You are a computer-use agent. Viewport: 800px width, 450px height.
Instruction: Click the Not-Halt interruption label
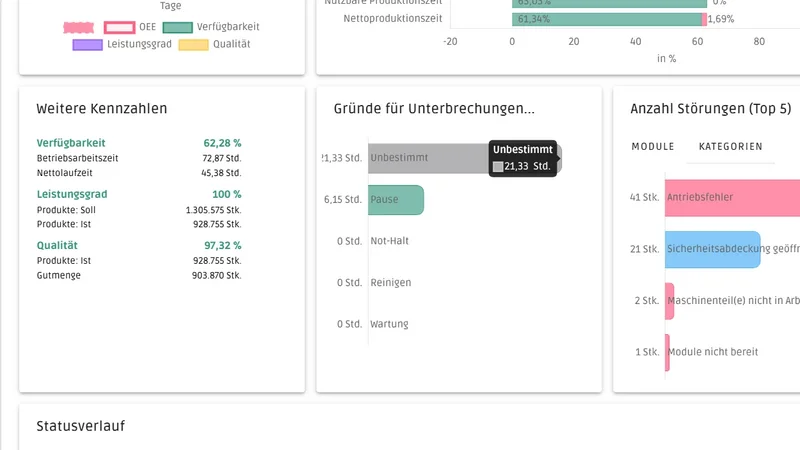point(390,241)
